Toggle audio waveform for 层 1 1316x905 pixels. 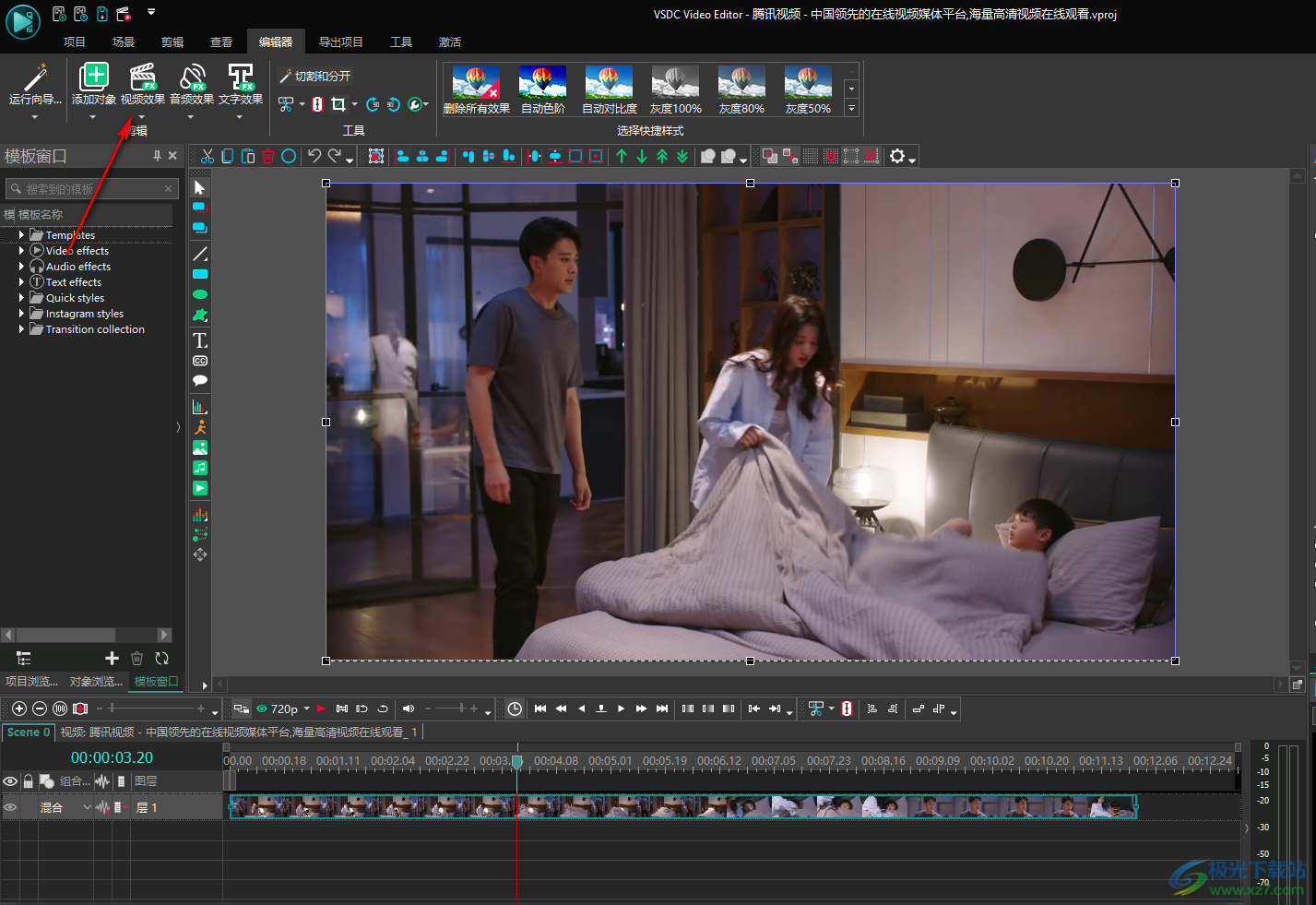pos(102,807)
